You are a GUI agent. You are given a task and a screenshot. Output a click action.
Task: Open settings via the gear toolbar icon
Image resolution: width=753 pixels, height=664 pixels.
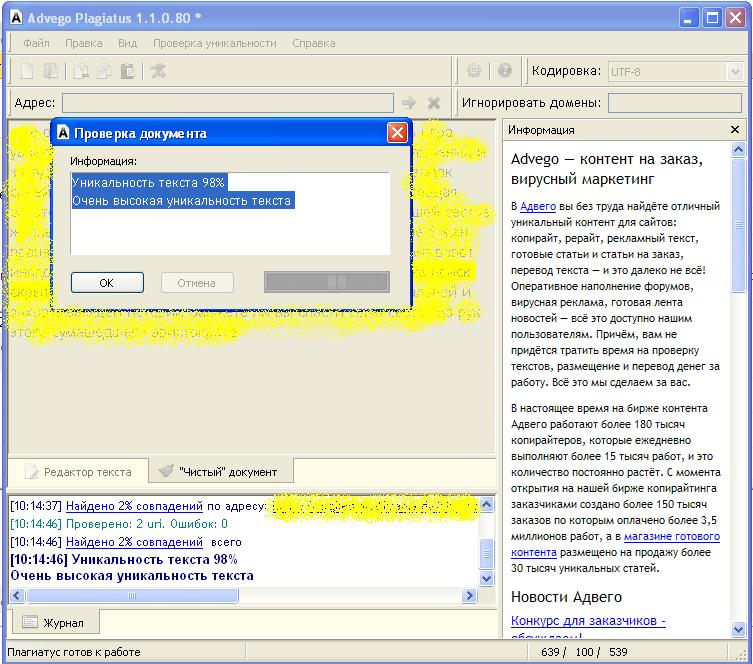(x=474, y=71)
